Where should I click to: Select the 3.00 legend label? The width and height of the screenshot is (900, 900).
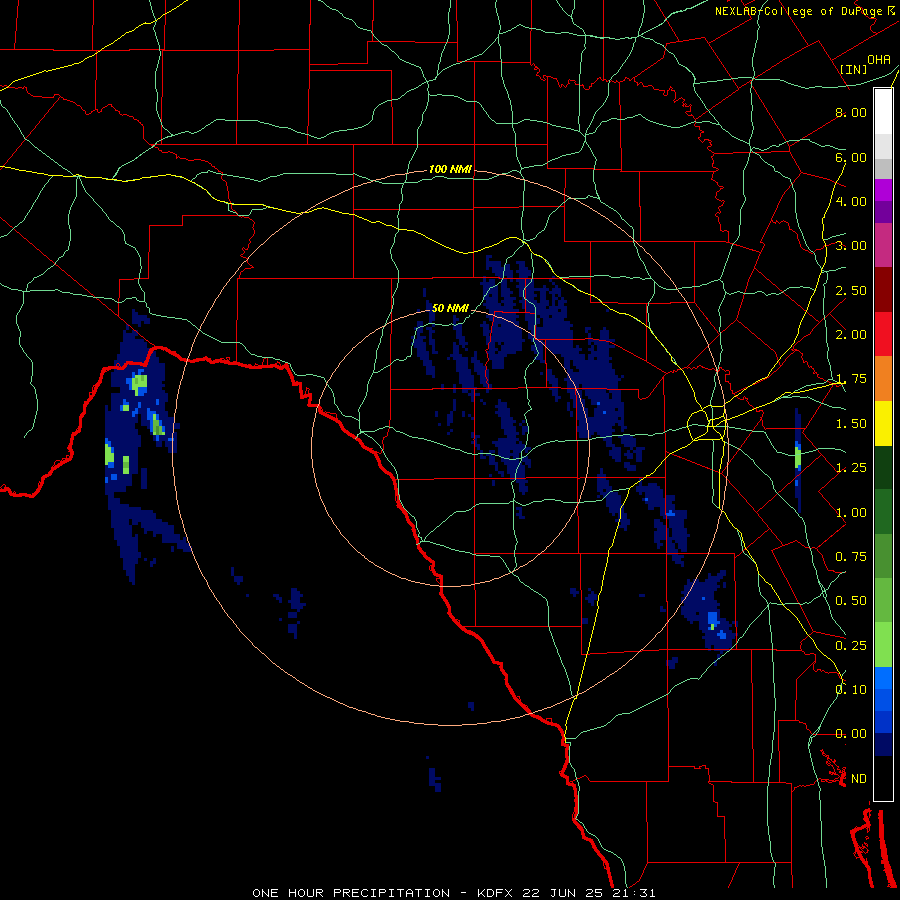(x=851, y=246)
